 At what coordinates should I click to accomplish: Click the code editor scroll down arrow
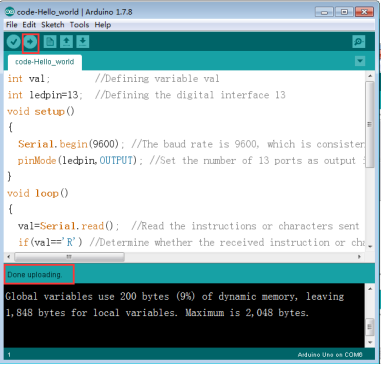(370, 246)
